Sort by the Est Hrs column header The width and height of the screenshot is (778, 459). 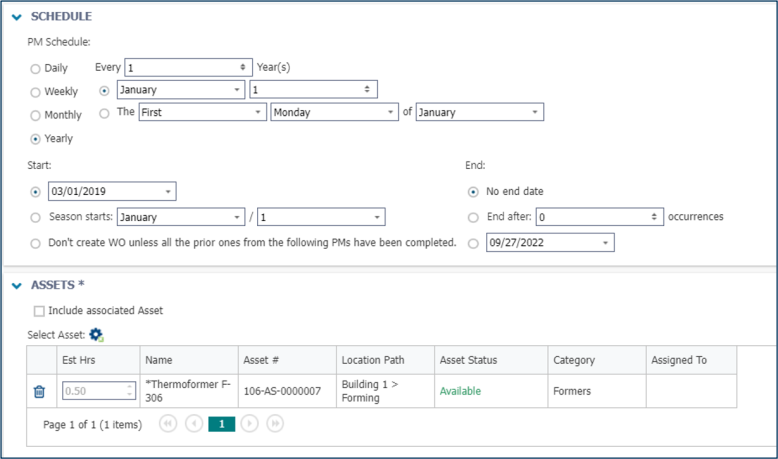pyautogui.click(x=79, y=360)
